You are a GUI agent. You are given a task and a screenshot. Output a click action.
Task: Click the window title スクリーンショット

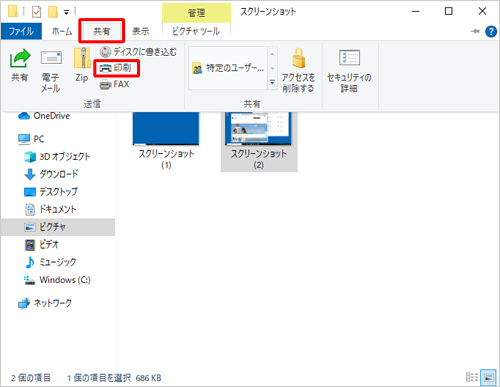coord(268,12)
